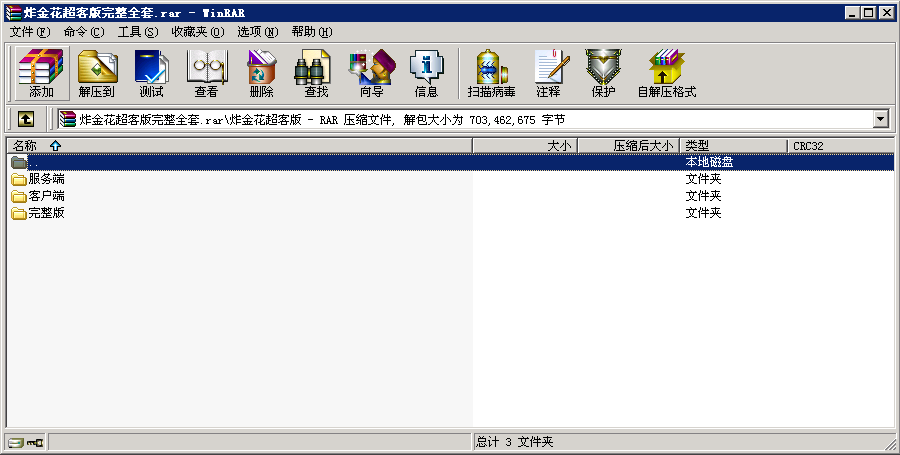
Task: Open the 查找 (Find) binoculars tool
Action: pos(316,73)
